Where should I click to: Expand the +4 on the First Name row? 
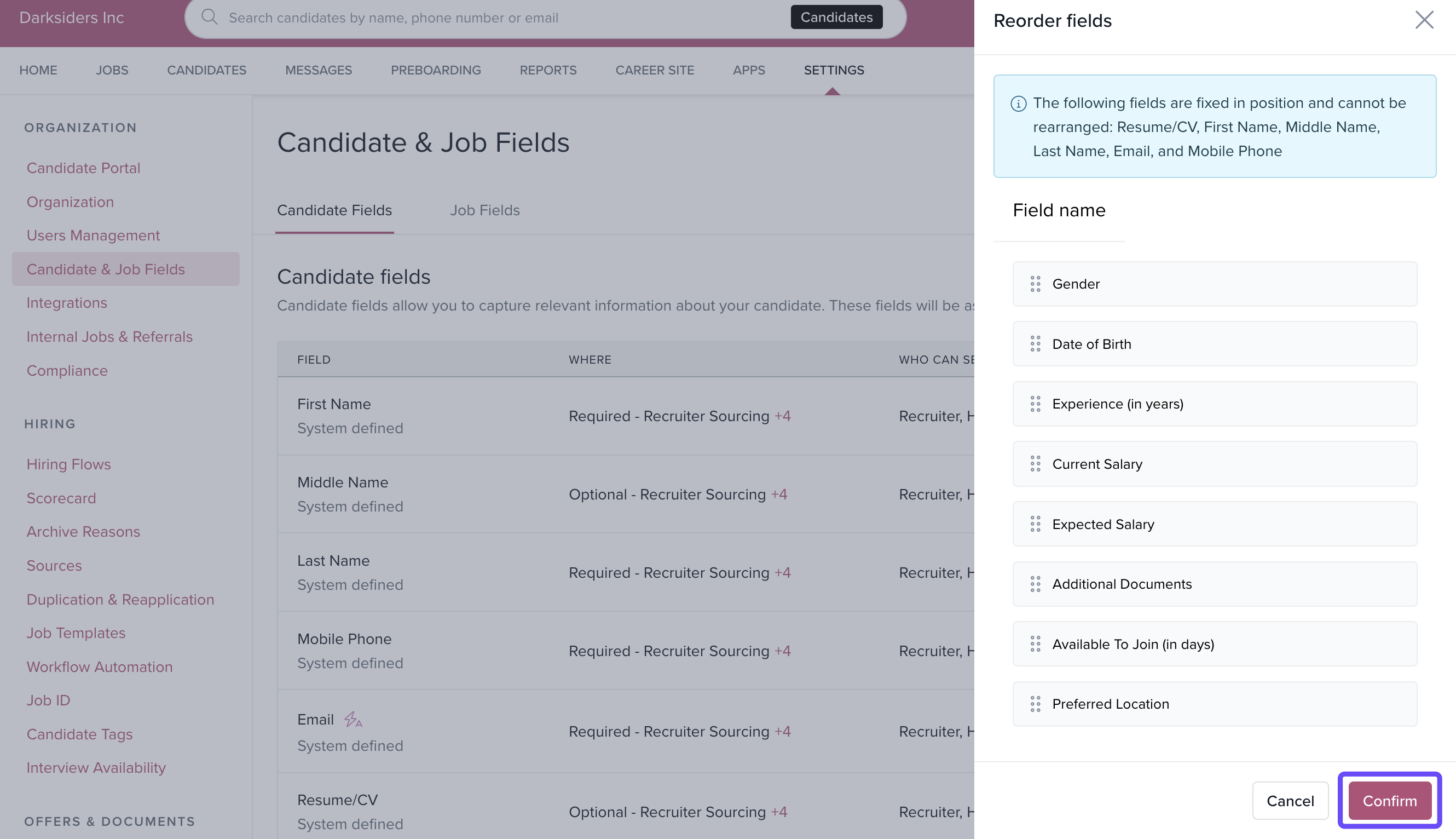pos(782,416)
